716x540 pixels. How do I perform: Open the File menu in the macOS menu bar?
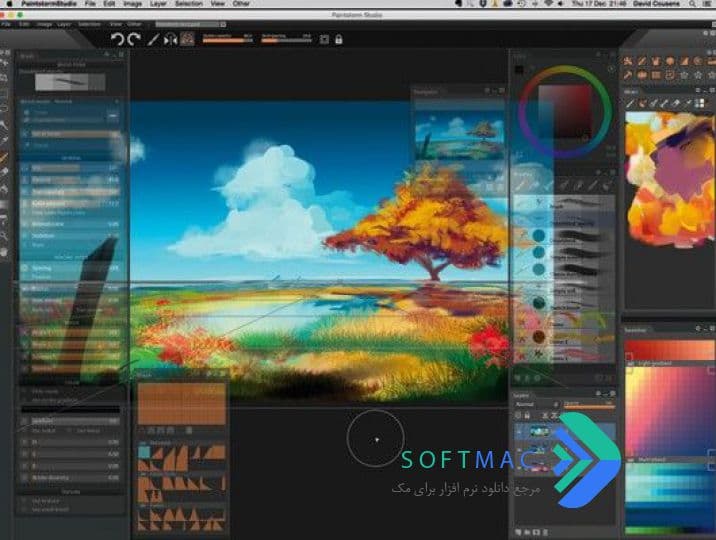tap(90, 4)
